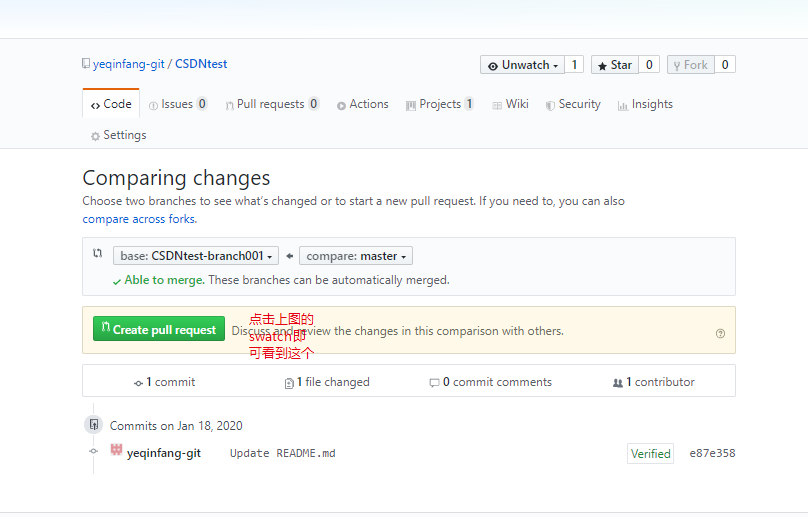Click the stargazers count of 0
The height and width of the screenshot is (517, 808).
649,65
